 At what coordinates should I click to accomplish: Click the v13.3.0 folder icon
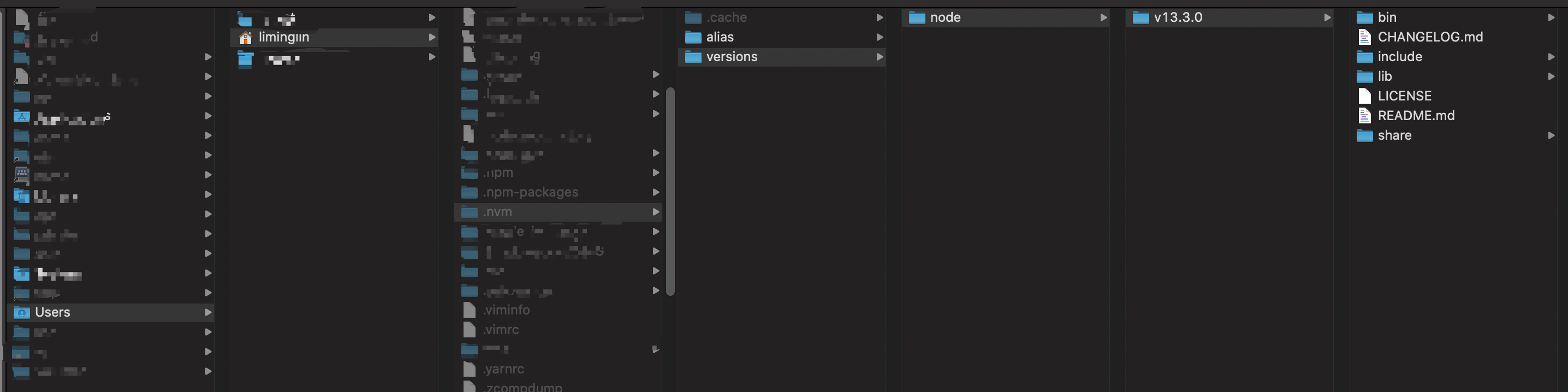(1141, 17)
